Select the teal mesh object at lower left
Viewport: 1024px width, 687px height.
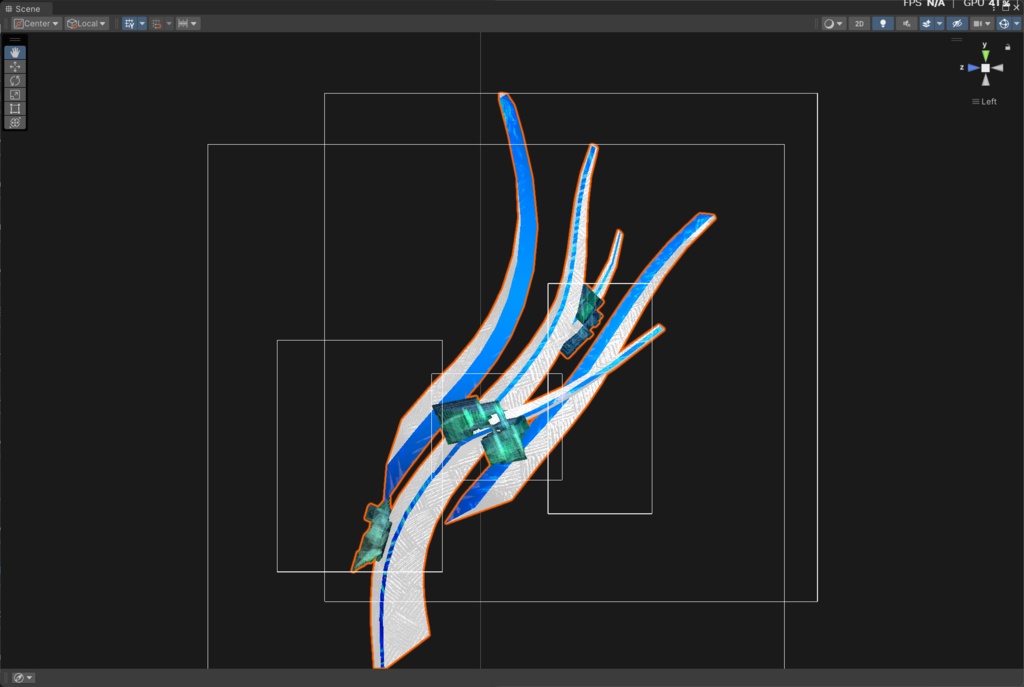pos(374,535)
